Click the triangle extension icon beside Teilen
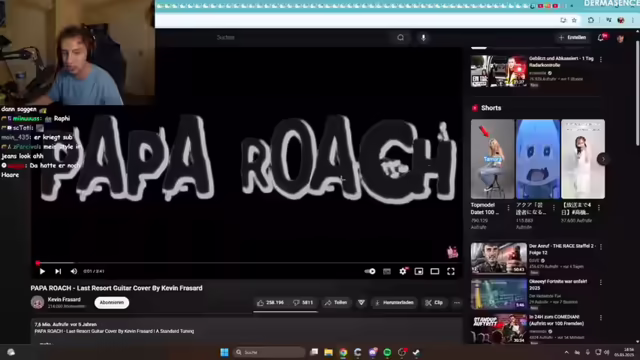This screenshot has width=640, height=360. (361, 303)
